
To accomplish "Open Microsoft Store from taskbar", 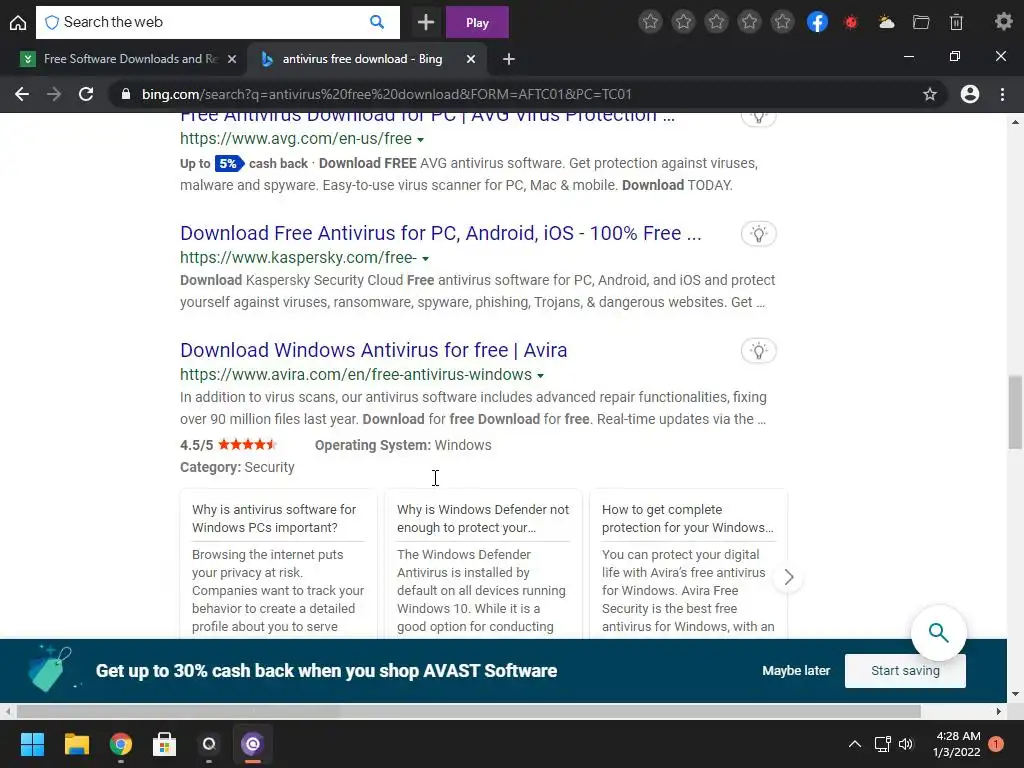I will tap(165, 744).
